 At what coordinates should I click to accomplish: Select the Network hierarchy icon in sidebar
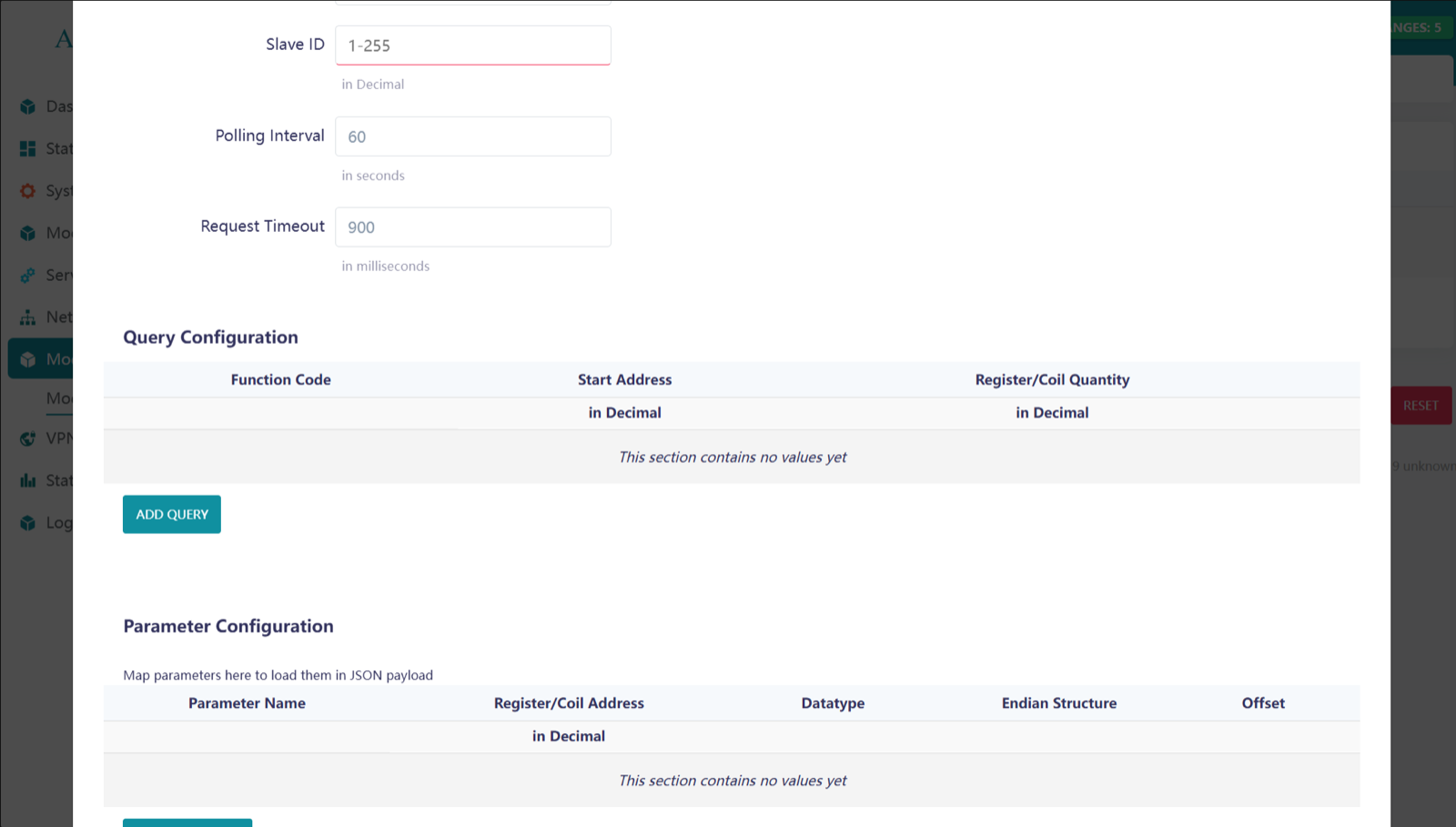tap(28, 318)
